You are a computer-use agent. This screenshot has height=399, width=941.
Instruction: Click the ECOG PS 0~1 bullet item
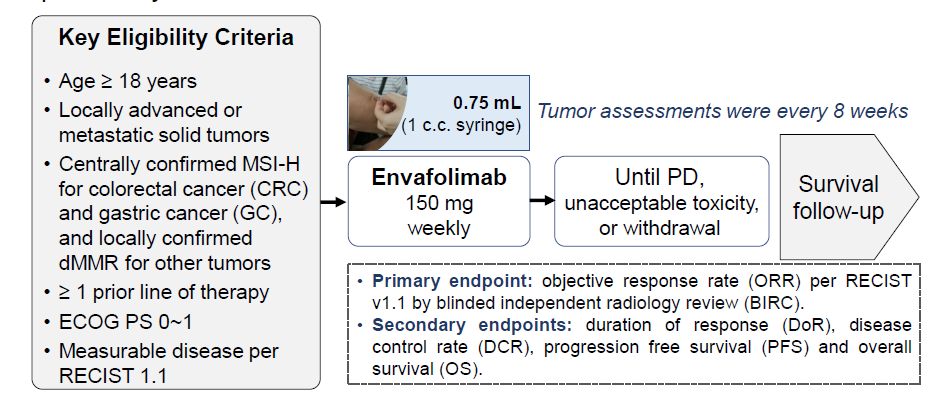(125, 322)
